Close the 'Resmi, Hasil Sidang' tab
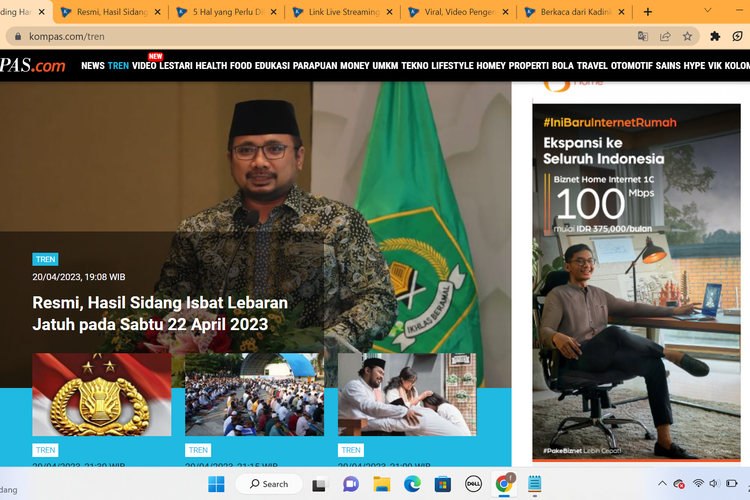 157,12
